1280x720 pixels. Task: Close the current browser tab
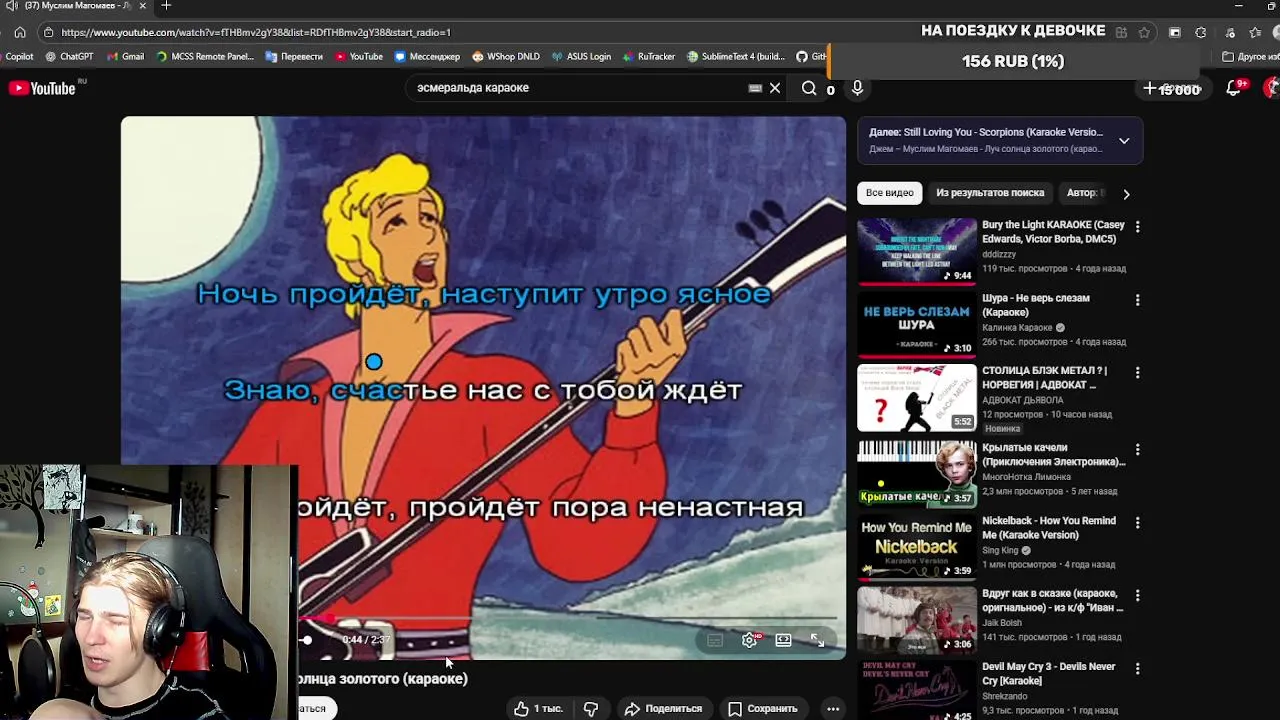point(142,6)
